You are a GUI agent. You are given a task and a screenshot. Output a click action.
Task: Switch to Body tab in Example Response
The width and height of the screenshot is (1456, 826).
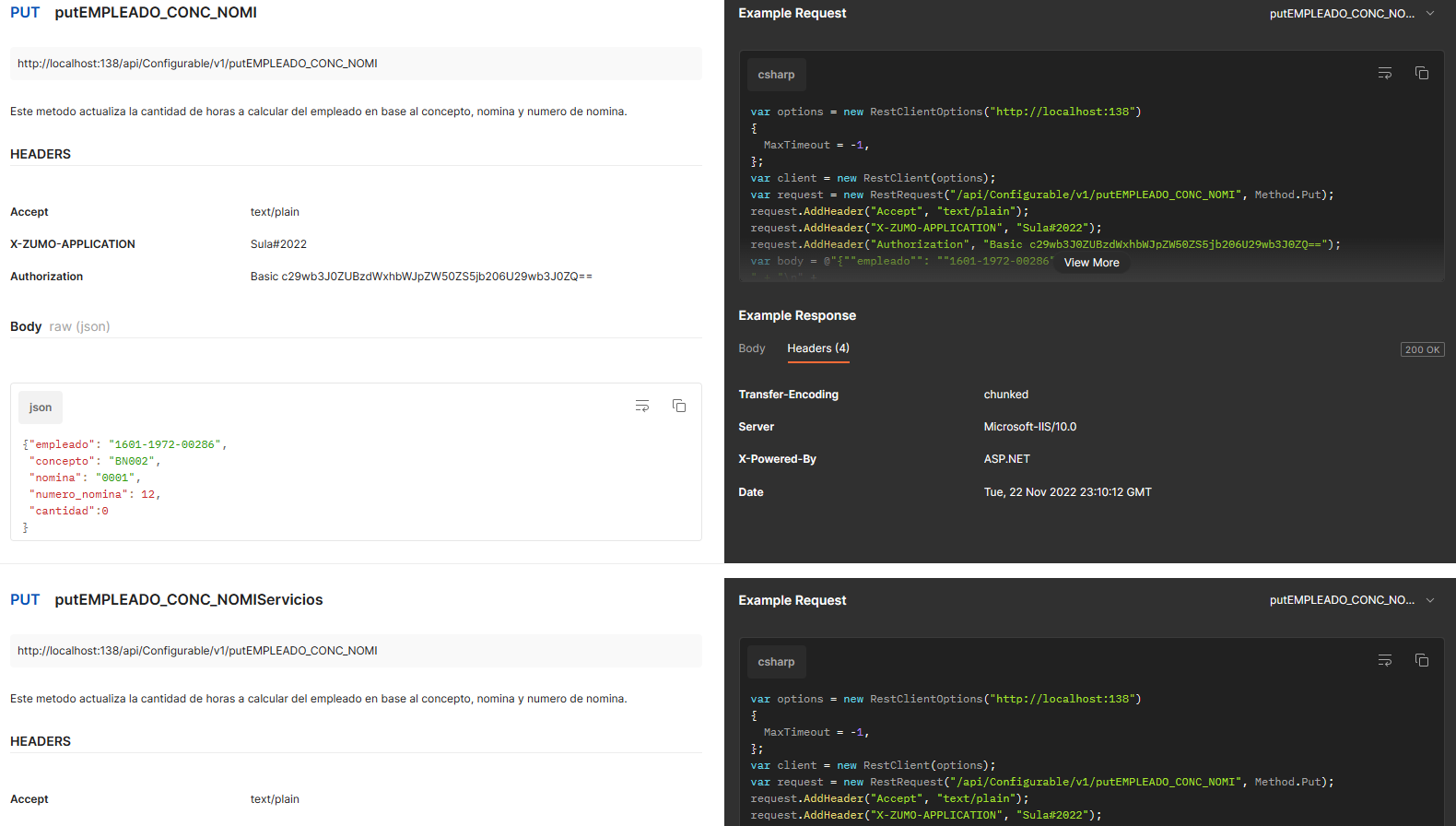752,348
